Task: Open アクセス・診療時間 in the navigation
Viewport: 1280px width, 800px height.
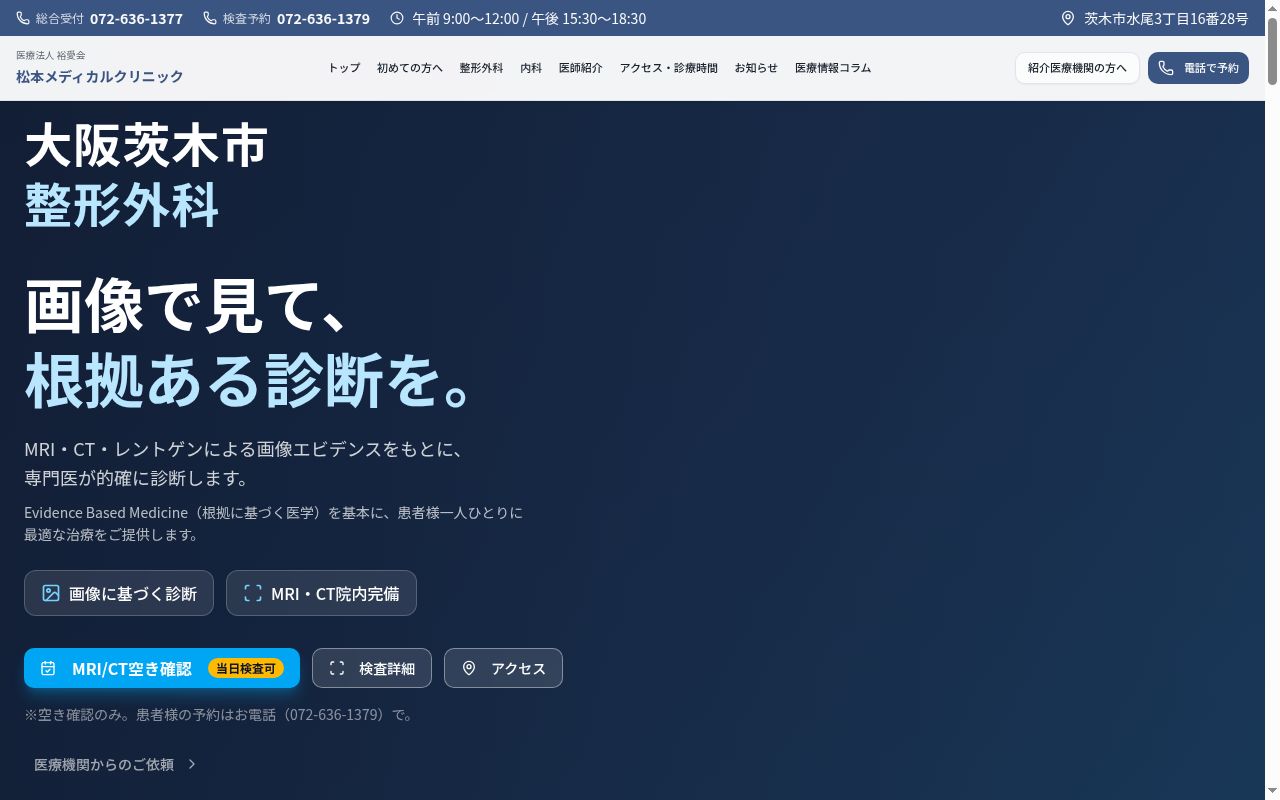Action: (x=669, y=68)
